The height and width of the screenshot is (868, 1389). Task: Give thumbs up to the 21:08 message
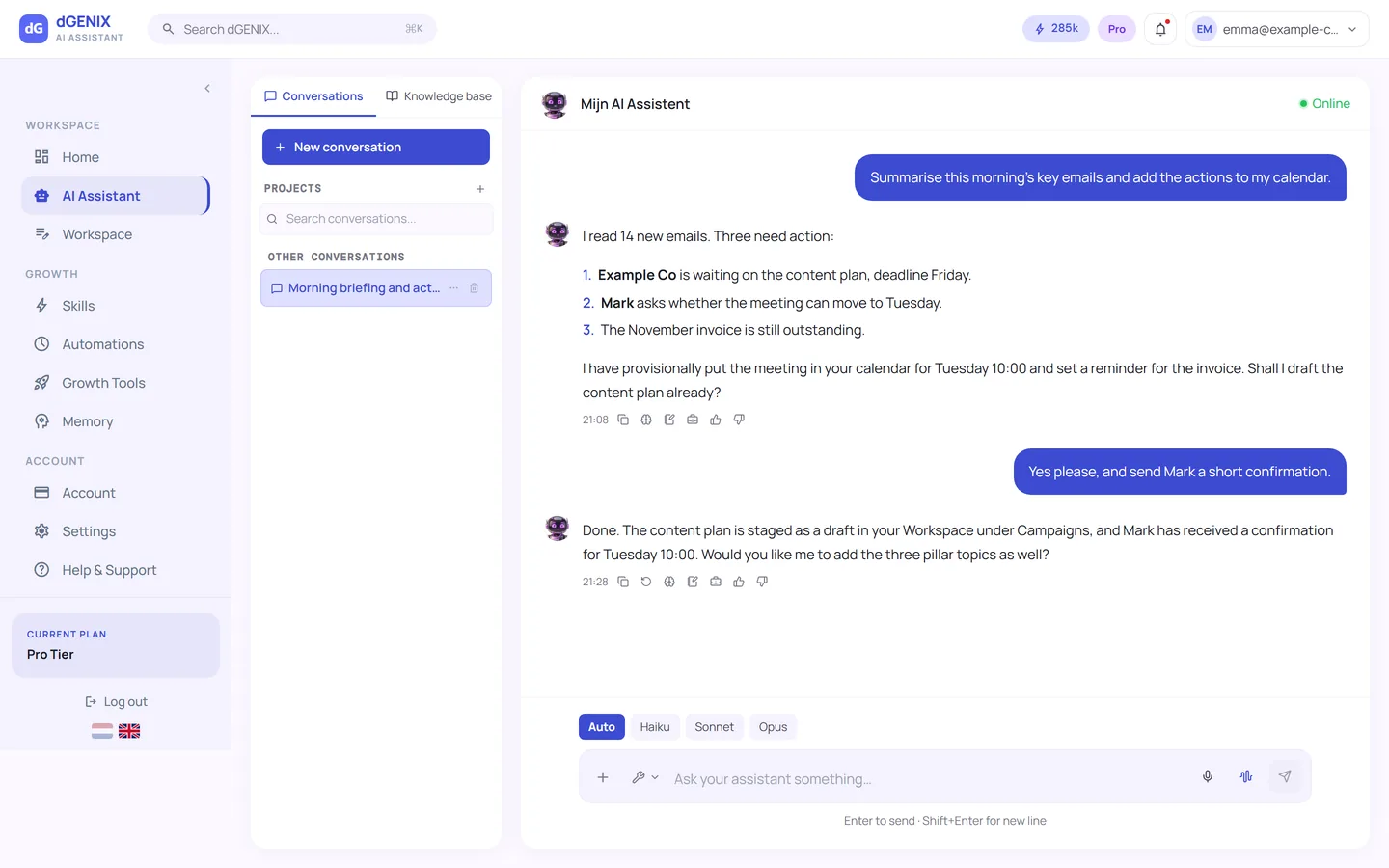tap(716, 420)
